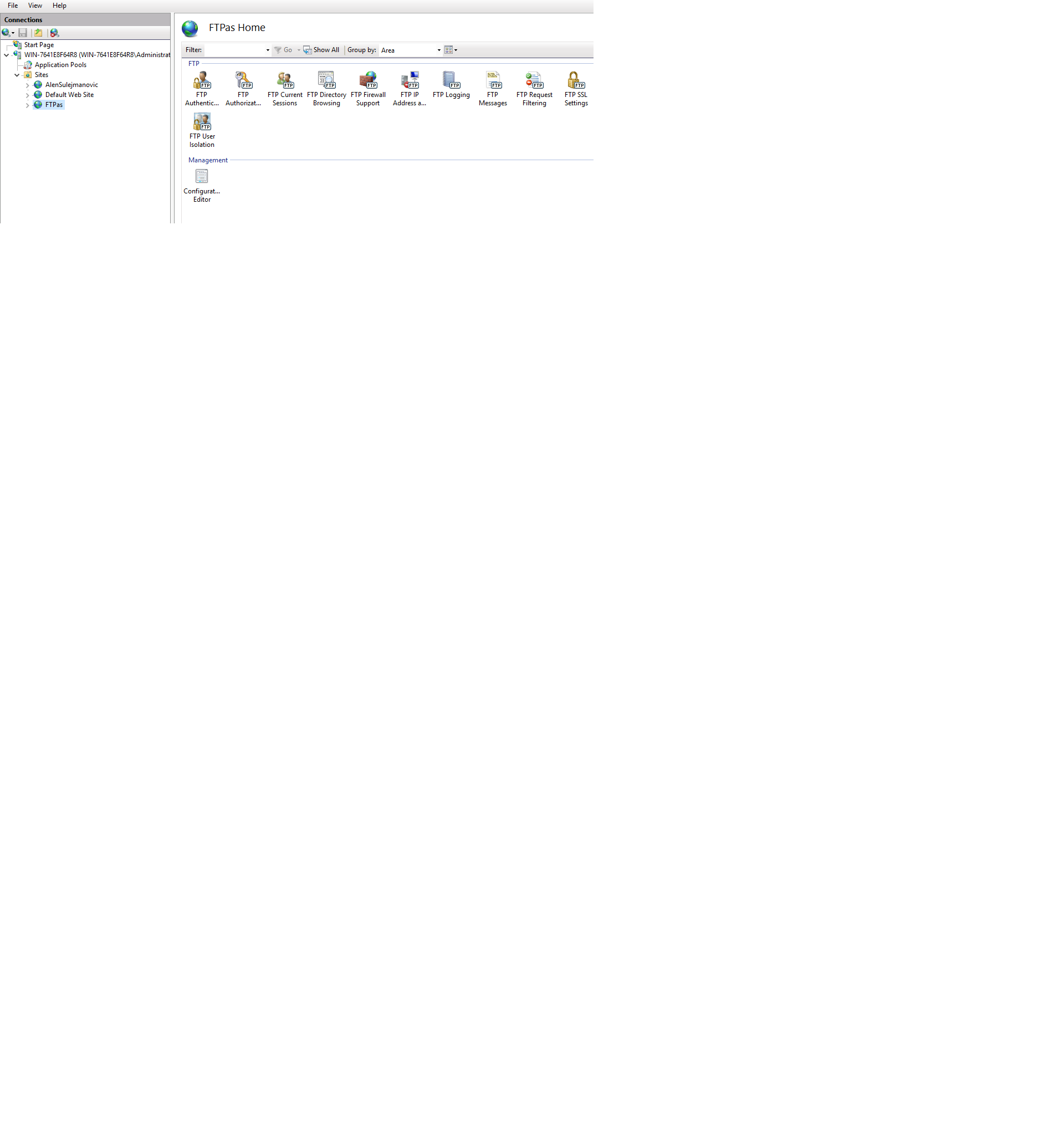The width and height of the screenshot is (1064, 1135).
Task: Click the create new connection globe icon in Connections toolbar
Action: tap(6, 33)
